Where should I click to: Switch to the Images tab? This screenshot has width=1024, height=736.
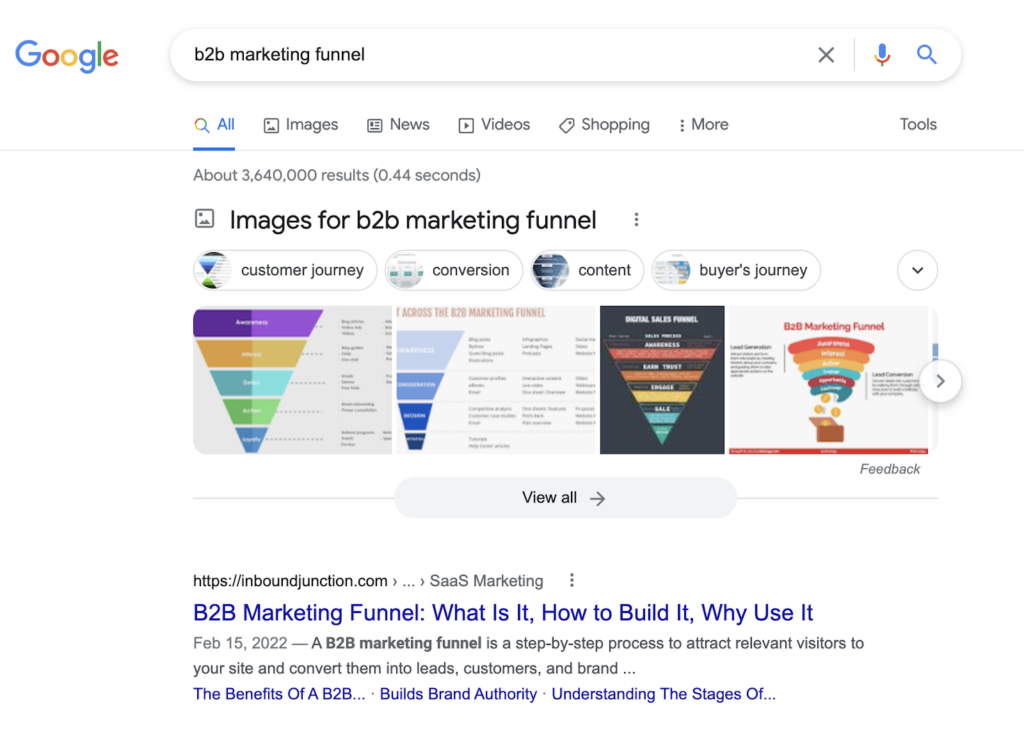click(x=300, y=125)
